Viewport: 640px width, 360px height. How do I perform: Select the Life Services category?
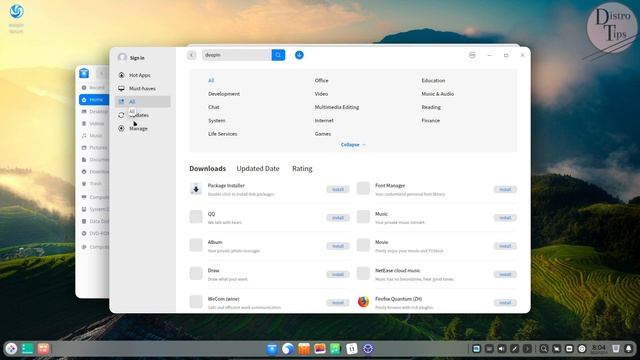click(x=222, y=134)
